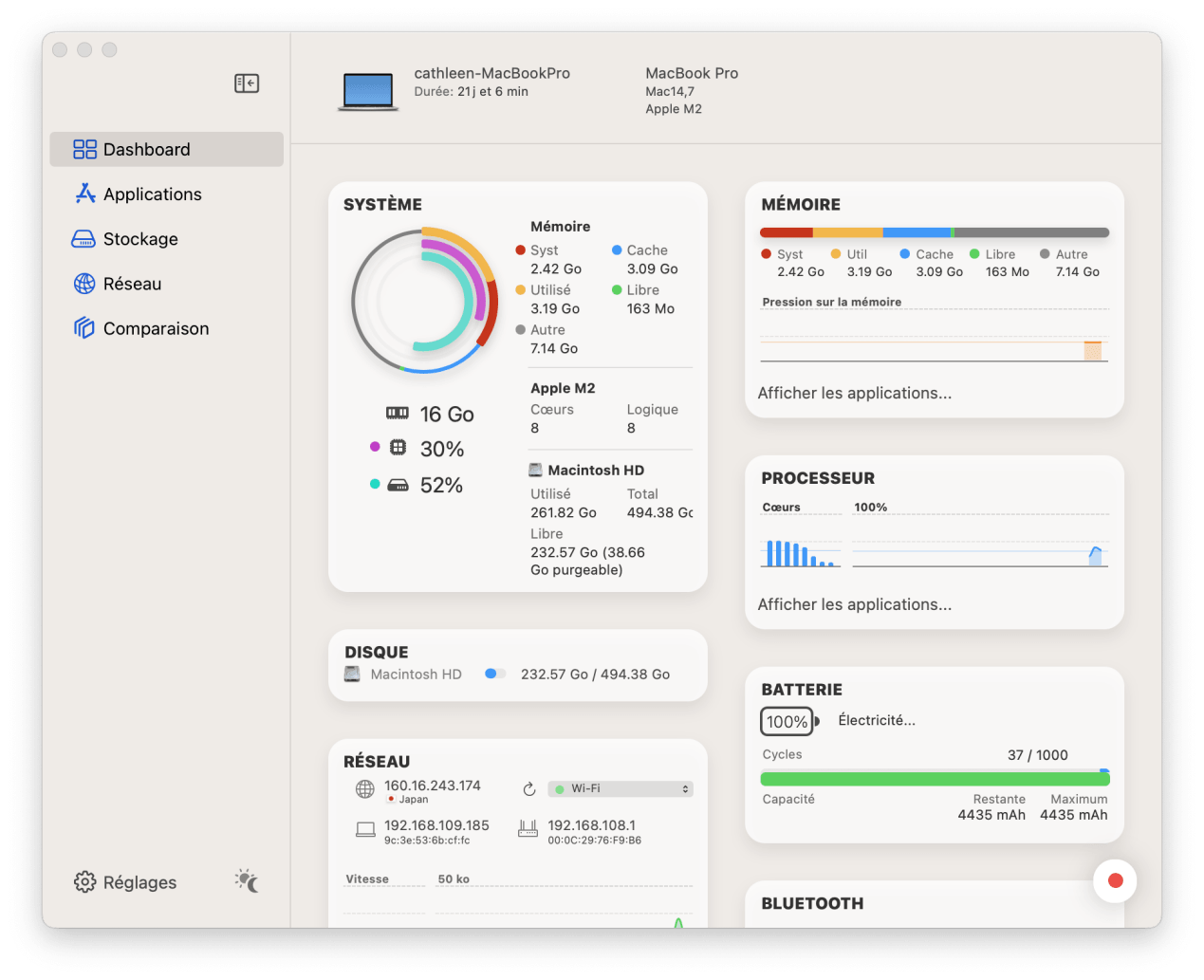Open Afficher les applications under Processeur
The height and width of the screenshot is (980, 1204).
[854, 604]
